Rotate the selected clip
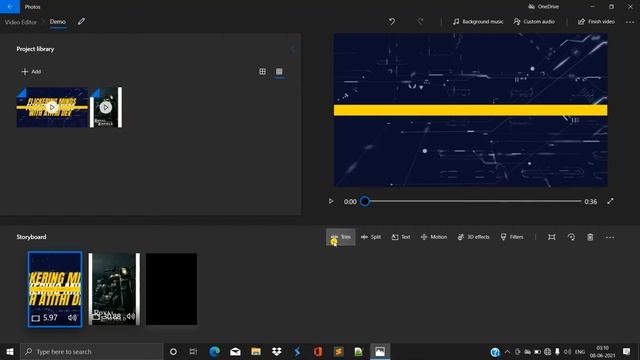This screenshot has height=360, width=640. 571,237
